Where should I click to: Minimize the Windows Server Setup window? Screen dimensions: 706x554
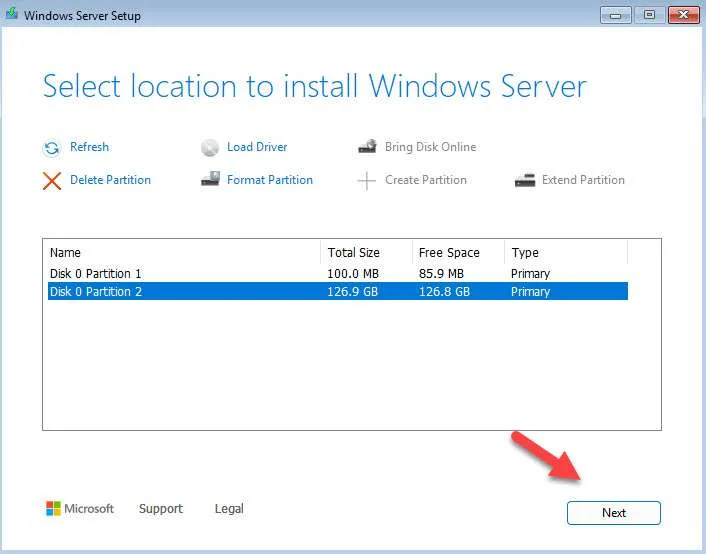click(615, 15)
